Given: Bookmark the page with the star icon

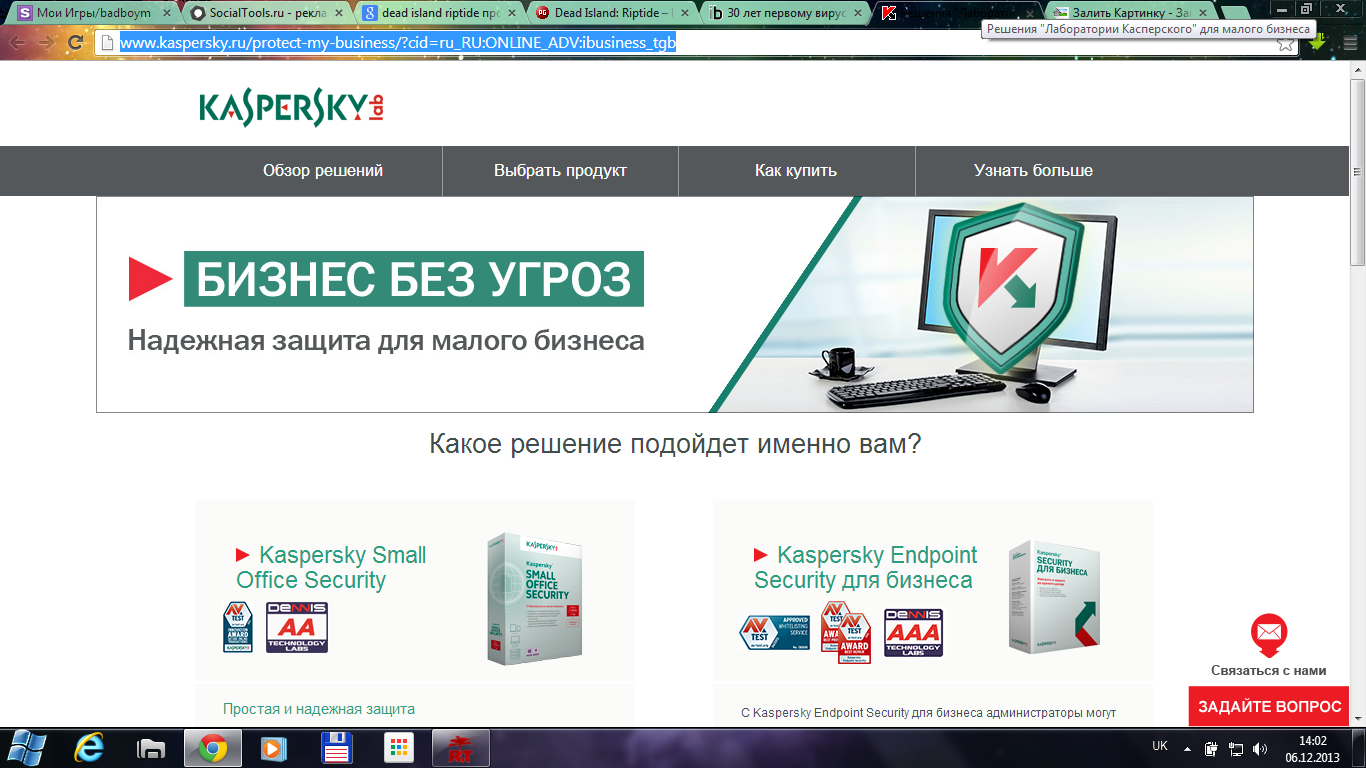Looking at the screenshot, I should click(x=1285, y=44).
